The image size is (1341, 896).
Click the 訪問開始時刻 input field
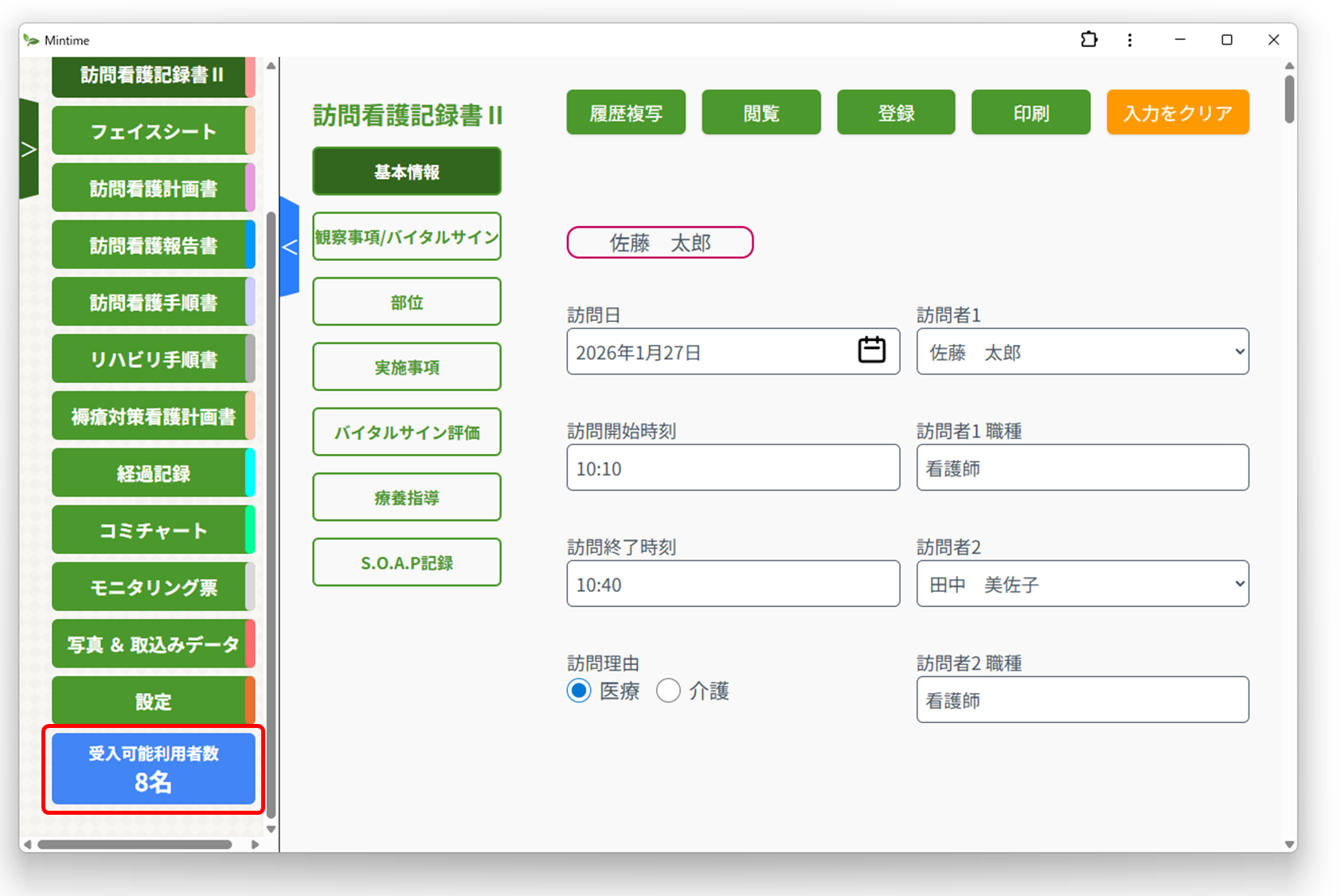[732, 468]
